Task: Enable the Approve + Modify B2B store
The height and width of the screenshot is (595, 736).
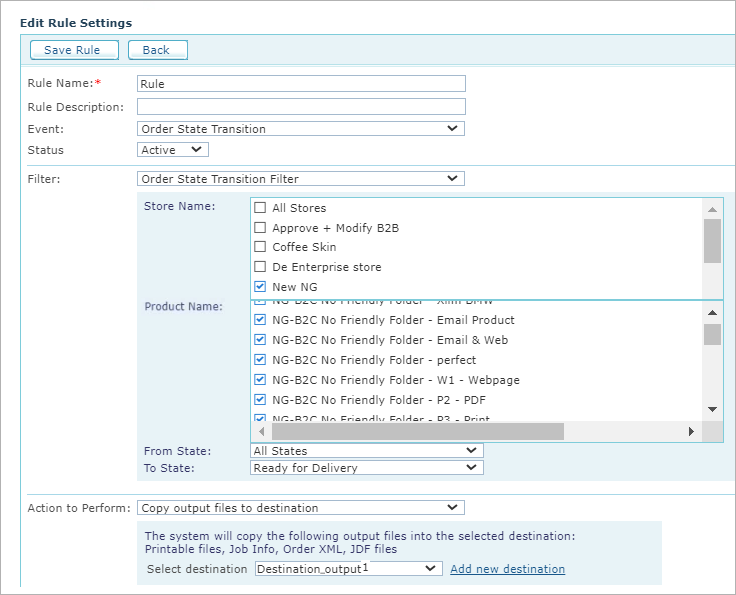Action: click(260, 228)
